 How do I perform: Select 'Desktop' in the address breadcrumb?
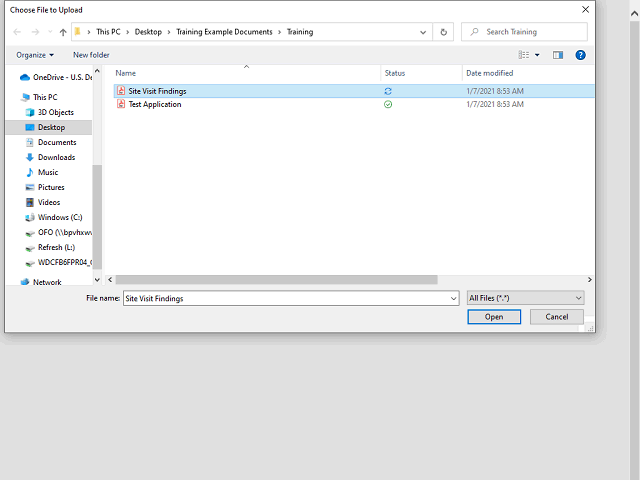(148, 32)
